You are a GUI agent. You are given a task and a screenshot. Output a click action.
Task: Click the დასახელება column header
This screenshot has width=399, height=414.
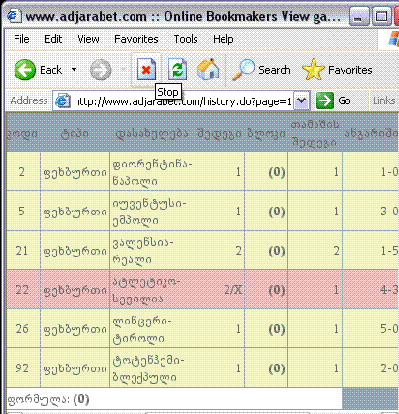(x=152, y=134)
